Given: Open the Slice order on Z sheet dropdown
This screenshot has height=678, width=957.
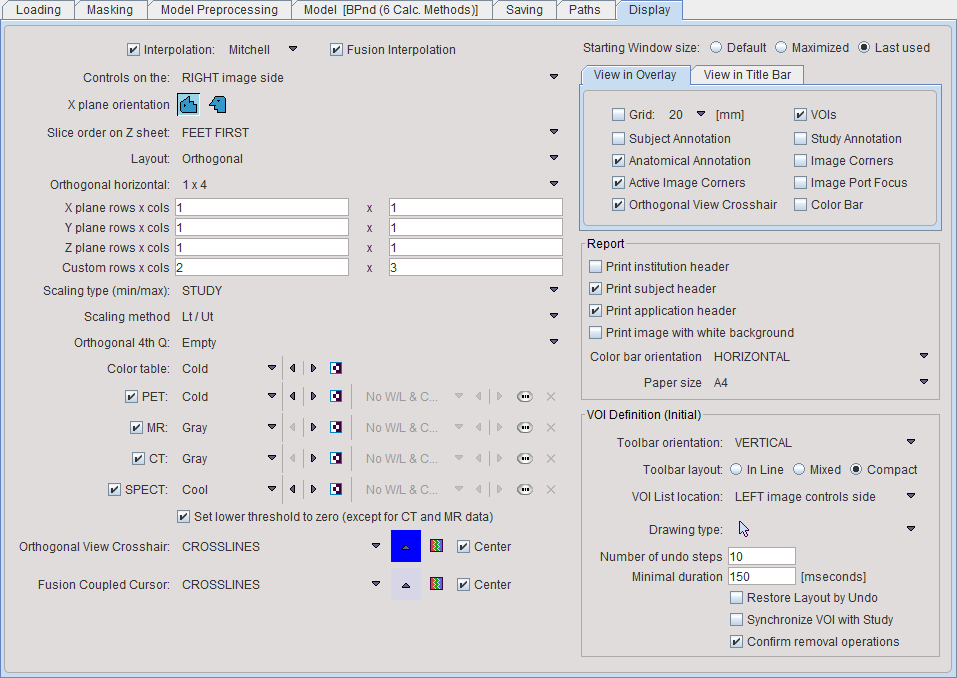Looking at the screenshot, I should pos(554,132).
